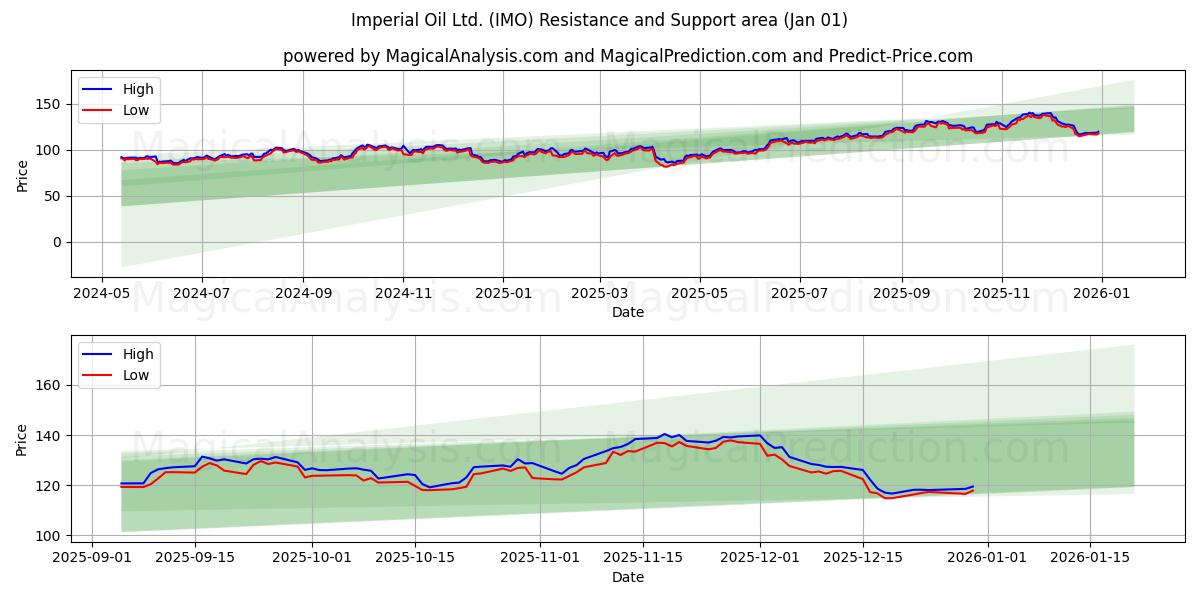1200x600 pixels.
Task: Click the '2025-09' date tick label
Action: 902,294
